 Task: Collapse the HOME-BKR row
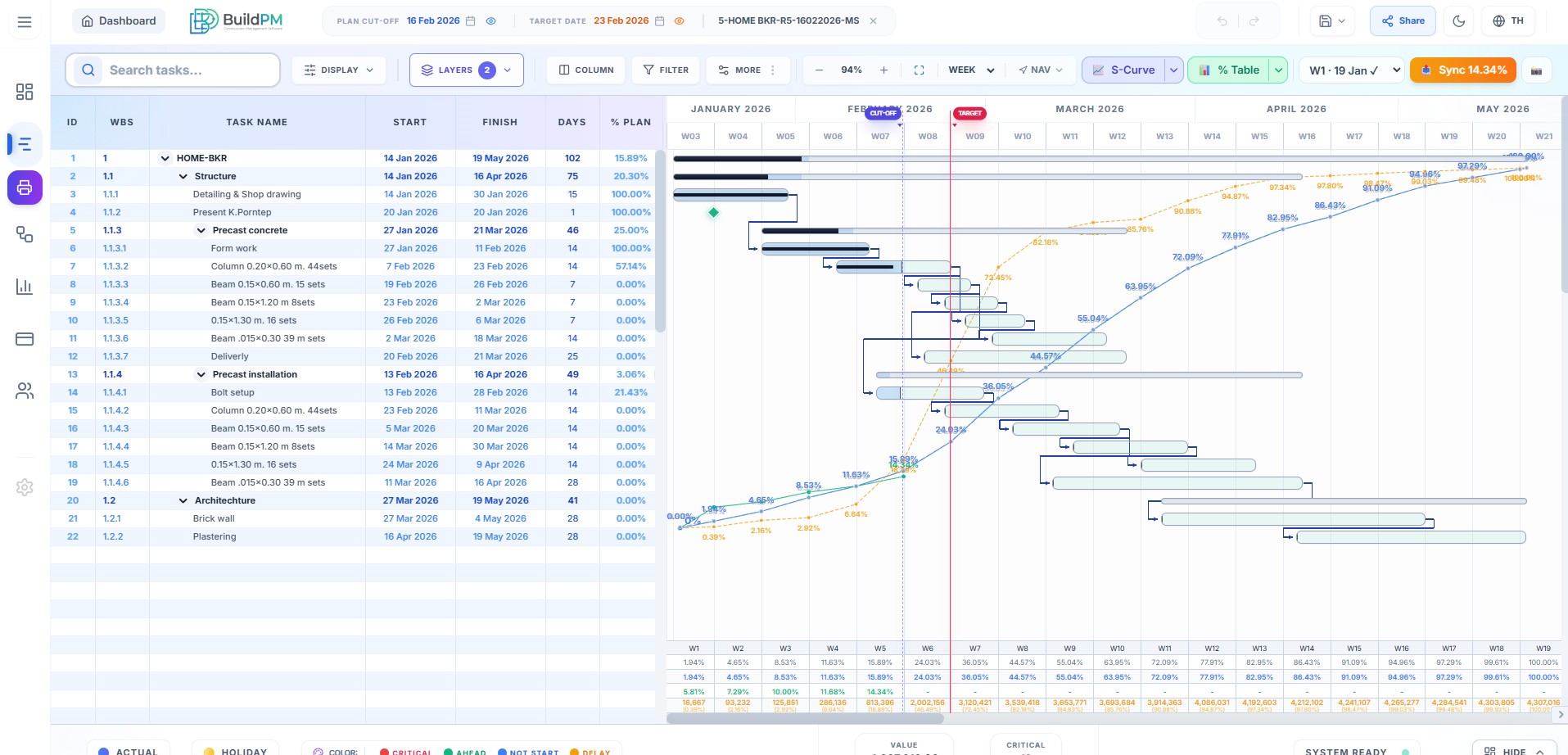point(165,158)
